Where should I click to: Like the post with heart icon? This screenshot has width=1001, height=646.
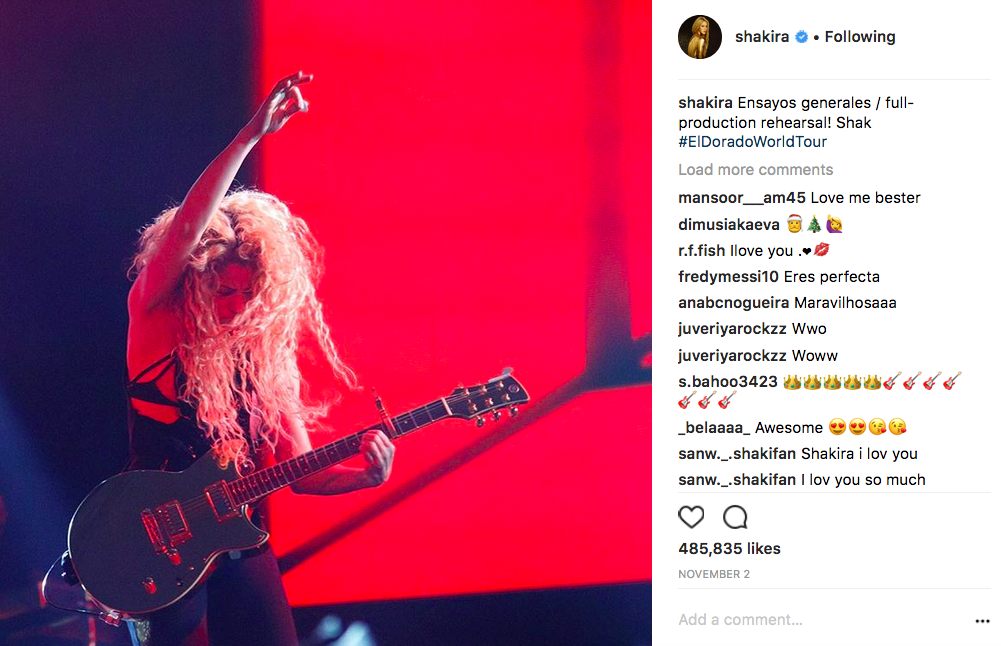pyautogui.click(x=691, y=517)
